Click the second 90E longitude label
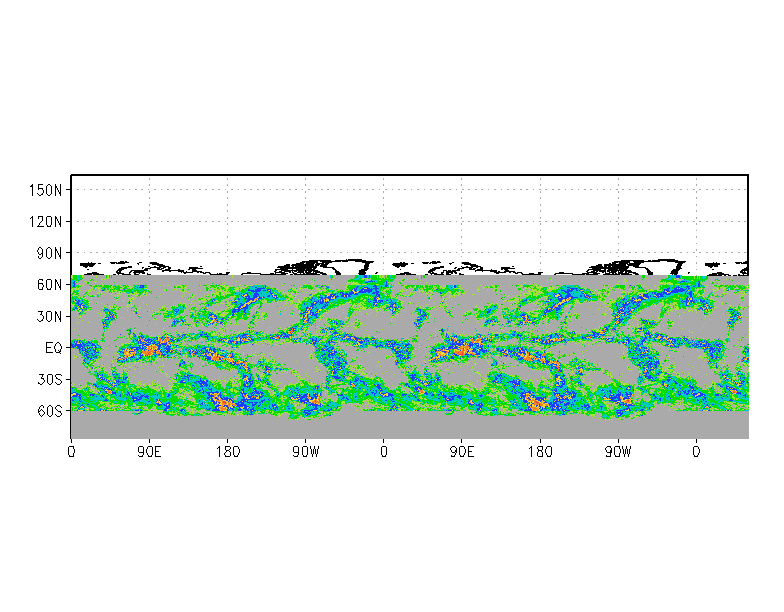The height and width of the screenshot is (612, 784). pyautogui.click(x=462, y=452)
